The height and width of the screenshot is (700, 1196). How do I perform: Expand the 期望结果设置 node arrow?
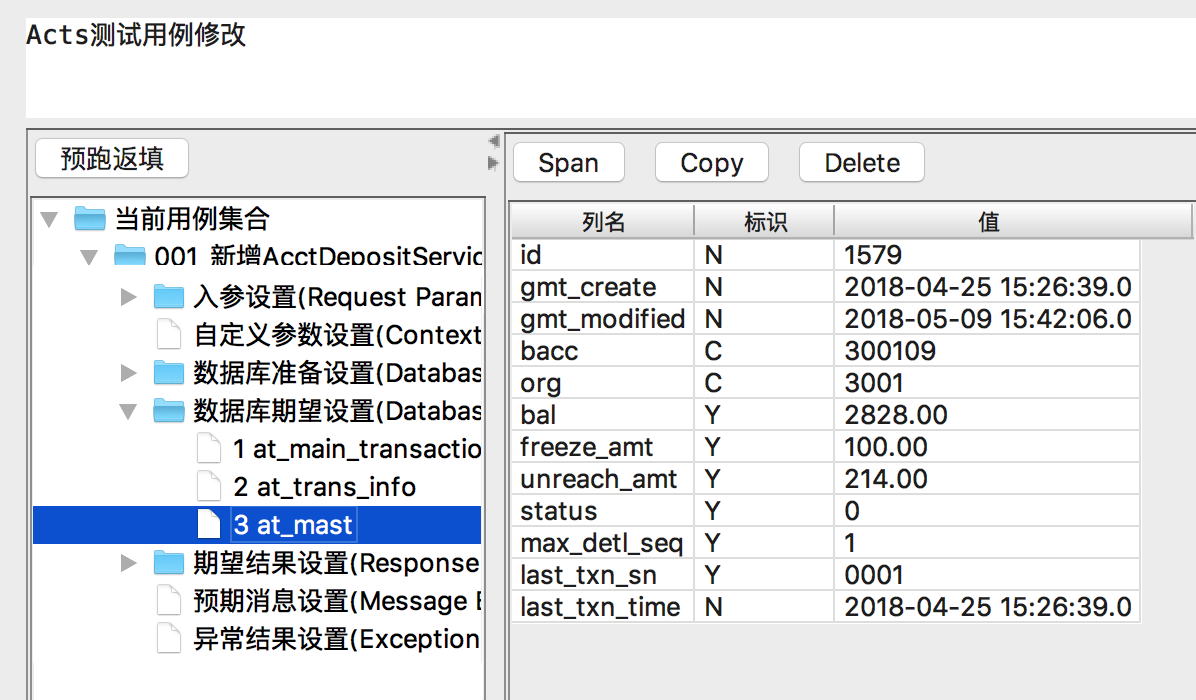[x=128, y=563]
